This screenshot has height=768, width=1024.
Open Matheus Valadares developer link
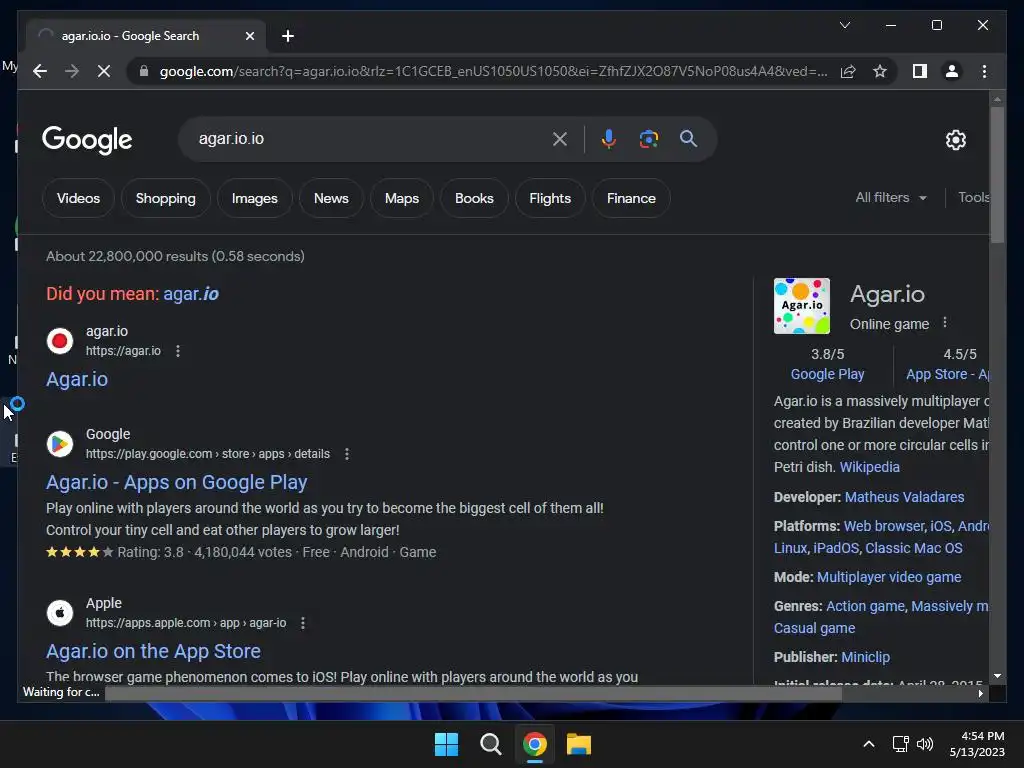tap(904, 498)
